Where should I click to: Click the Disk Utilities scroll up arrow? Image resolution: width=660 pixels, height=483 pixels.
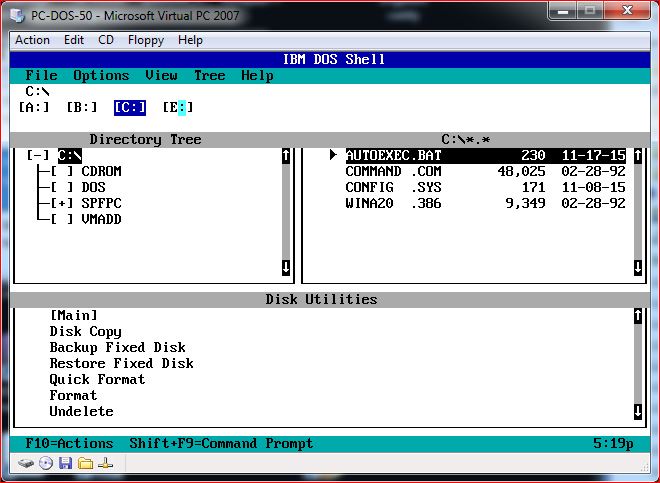(638, 315)
